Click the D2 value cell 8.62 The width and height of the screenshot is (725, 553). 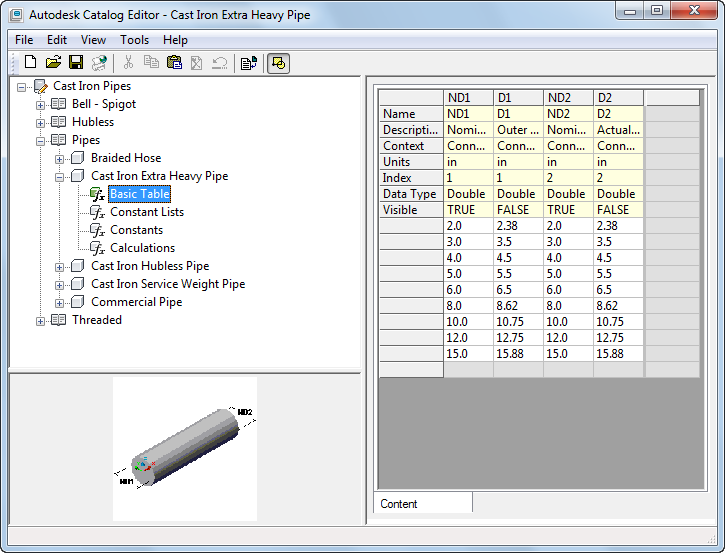(618, 306)
